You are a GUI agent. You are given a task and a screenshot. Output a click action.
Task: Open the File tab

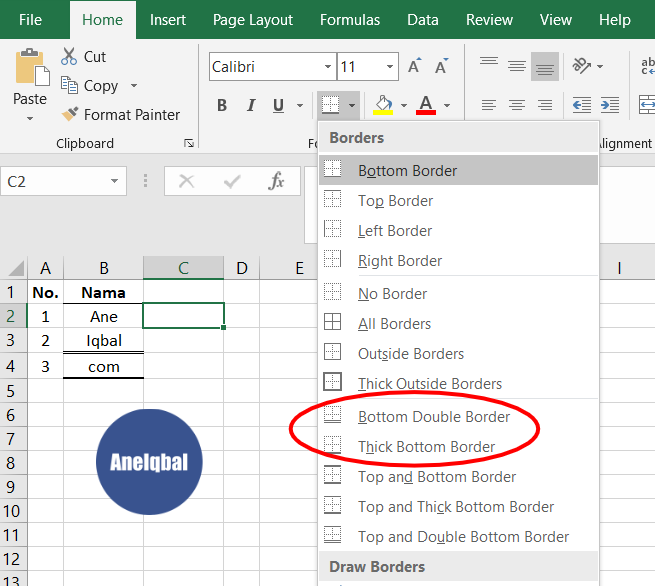coord(30,20)
